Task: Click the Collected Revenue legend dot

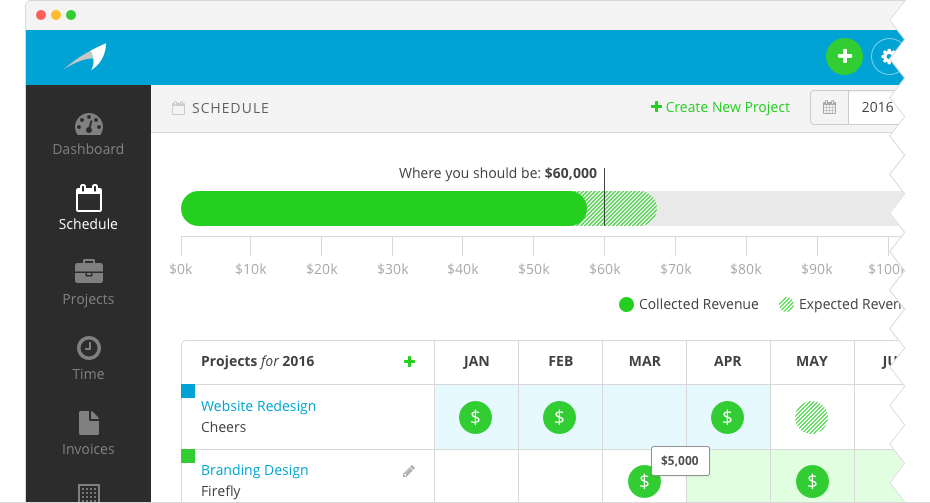Action: 626,305
